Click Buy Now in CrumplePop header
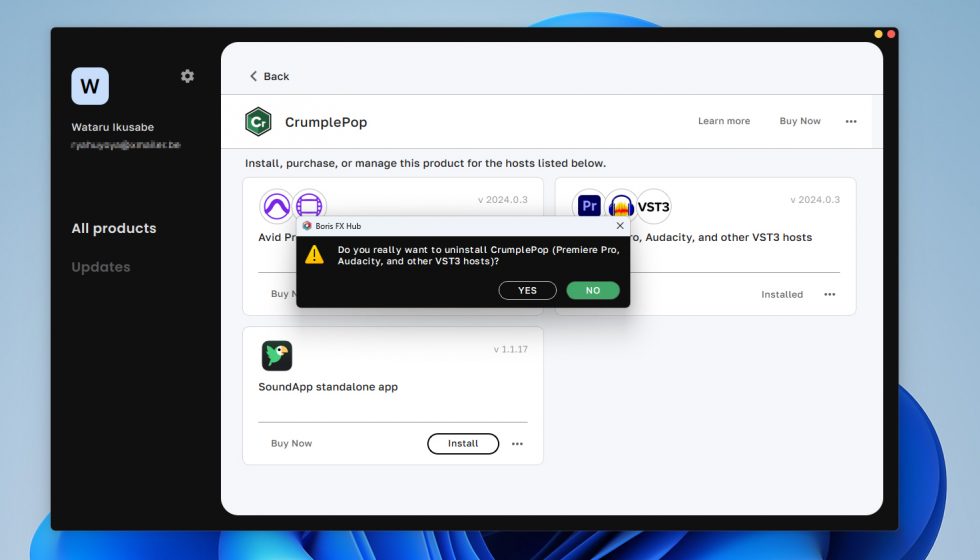This screenshot has width=980, height=560. pyautogui.click(x=800, y=121)
